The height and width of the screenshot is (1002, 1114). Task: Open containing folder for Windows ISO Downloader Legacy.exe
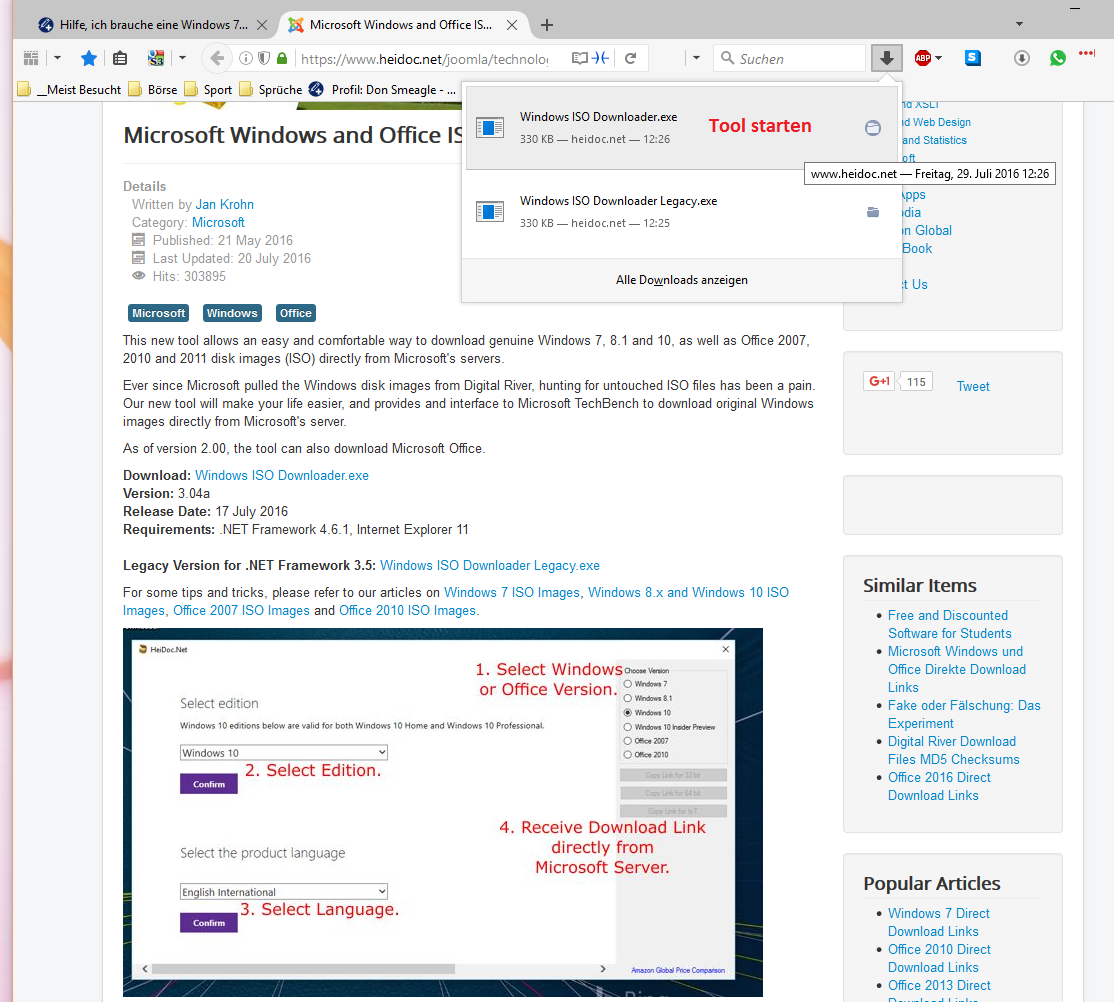[x=873, y=212]
